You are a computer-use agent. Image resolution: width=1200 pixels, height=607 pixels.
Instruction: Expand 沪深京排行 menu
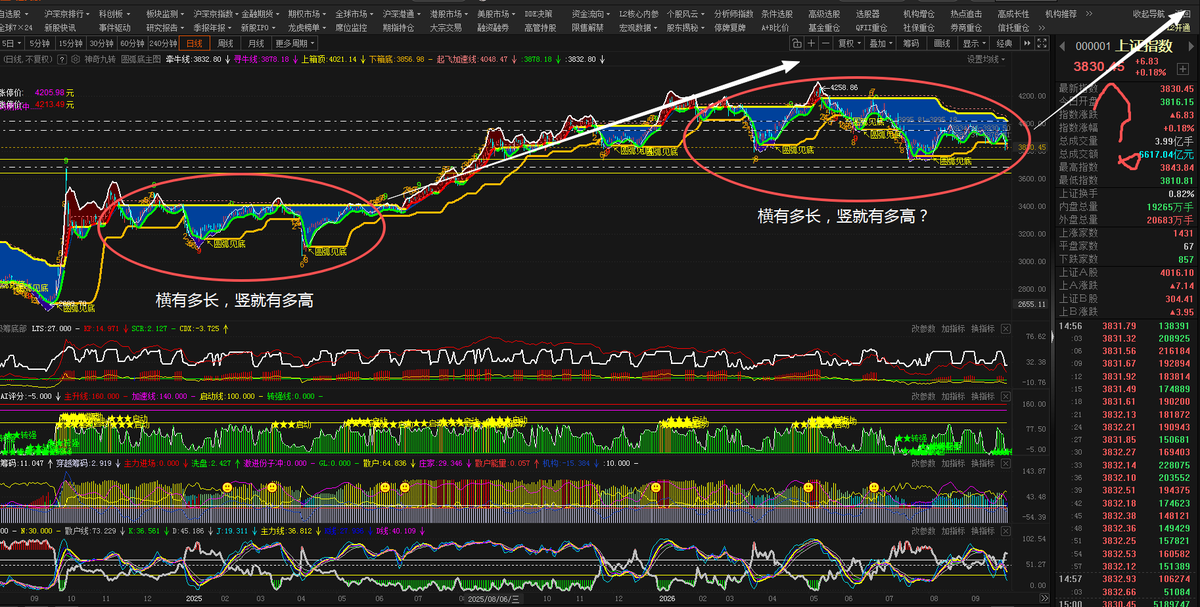tap(67, 14)
